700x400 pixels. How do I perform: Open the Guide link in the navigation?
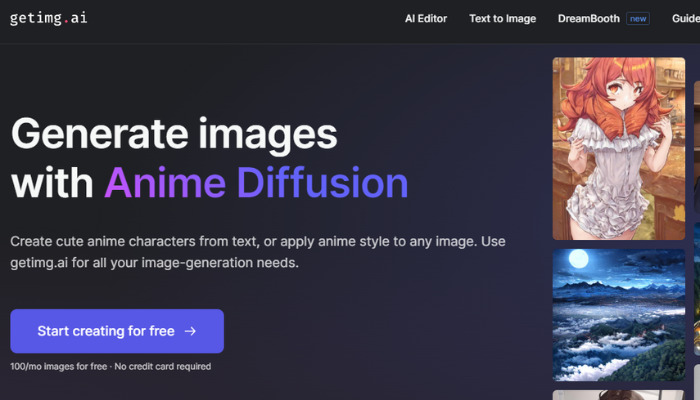coord(686,19)
